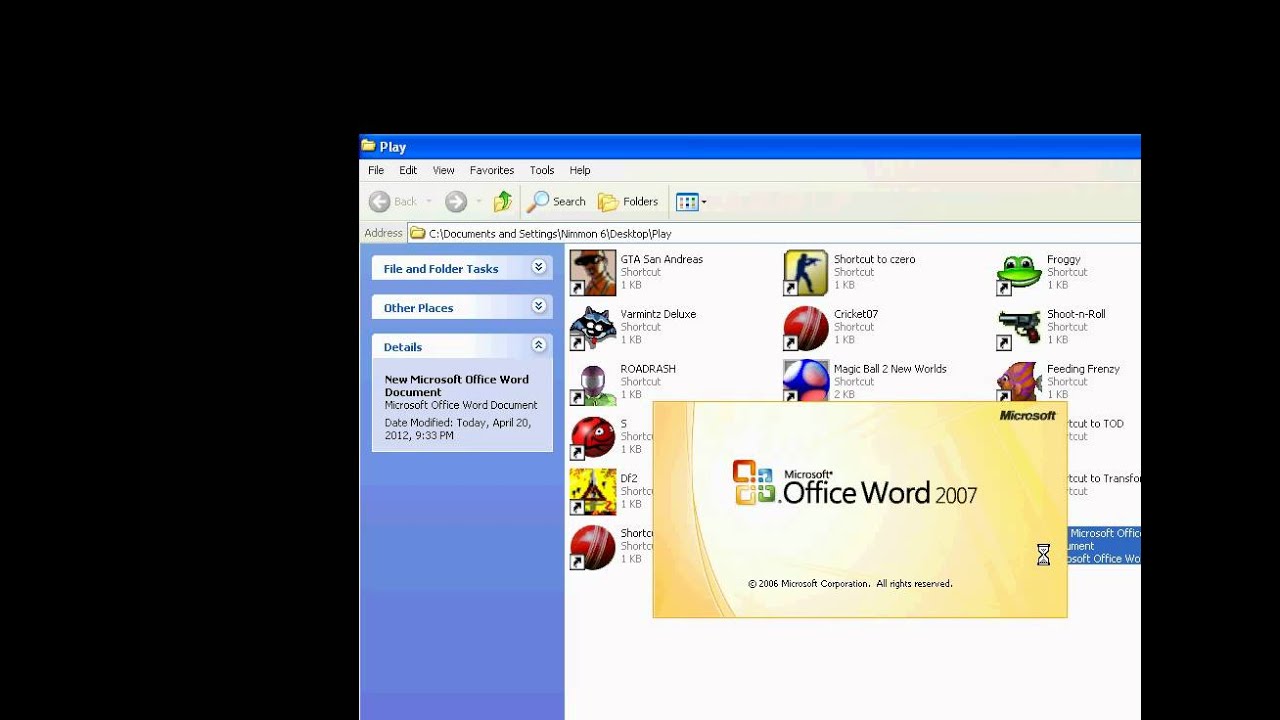The image size is (1280, 720).
Task: Open the Search pane from the toolbar
Action: point(557,202)
